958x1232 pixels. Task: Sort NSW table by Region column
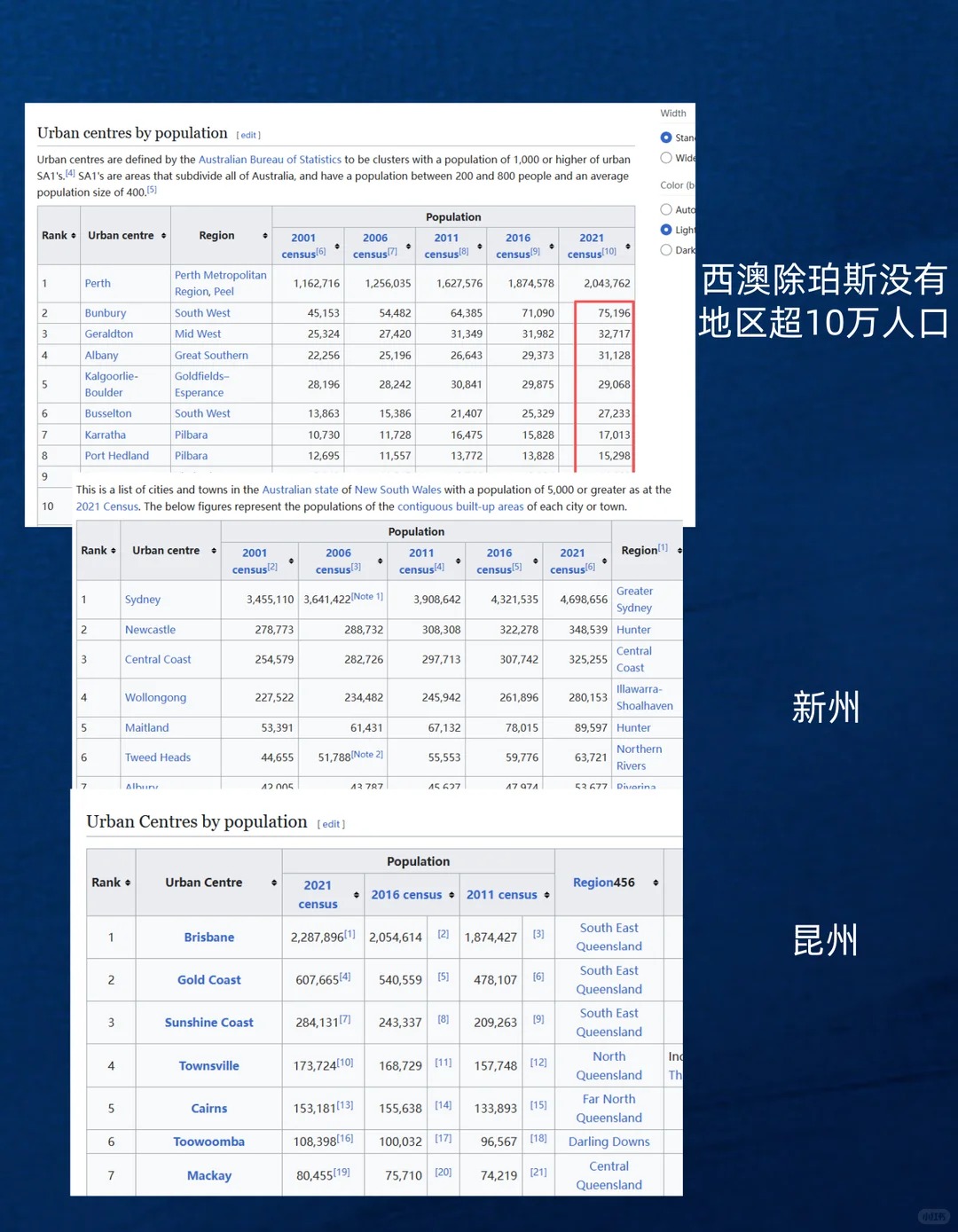[679, 551]
